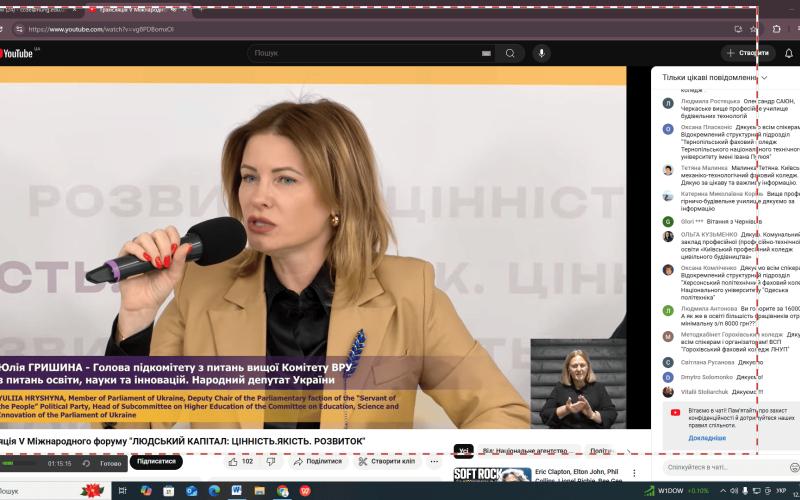The width and height of the screenshot is (800, 500).
Task: Open Докладніше link in chat notice
Action: tap(707, 438)
